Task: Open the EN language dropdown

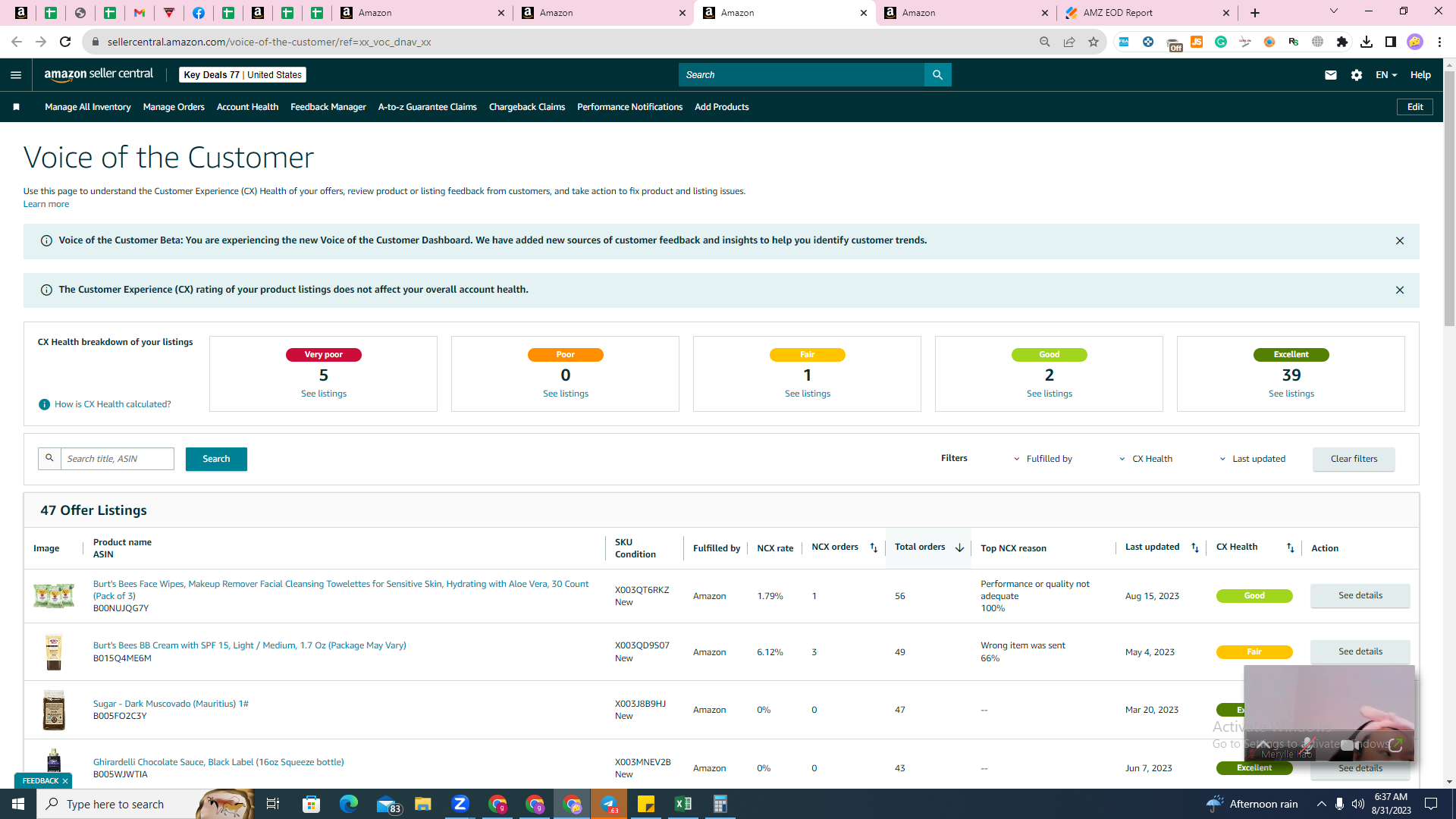Action: click(1386, 75)
